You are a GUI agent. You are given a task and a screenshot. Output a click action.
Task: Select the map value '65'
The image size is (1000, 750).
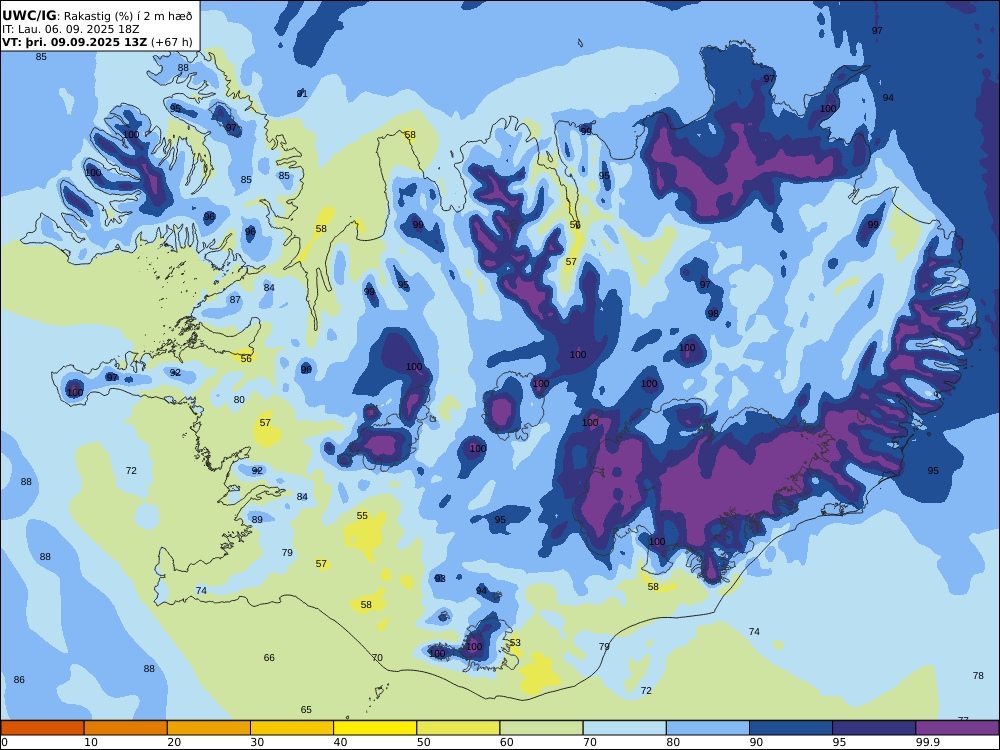coord(306,710)
